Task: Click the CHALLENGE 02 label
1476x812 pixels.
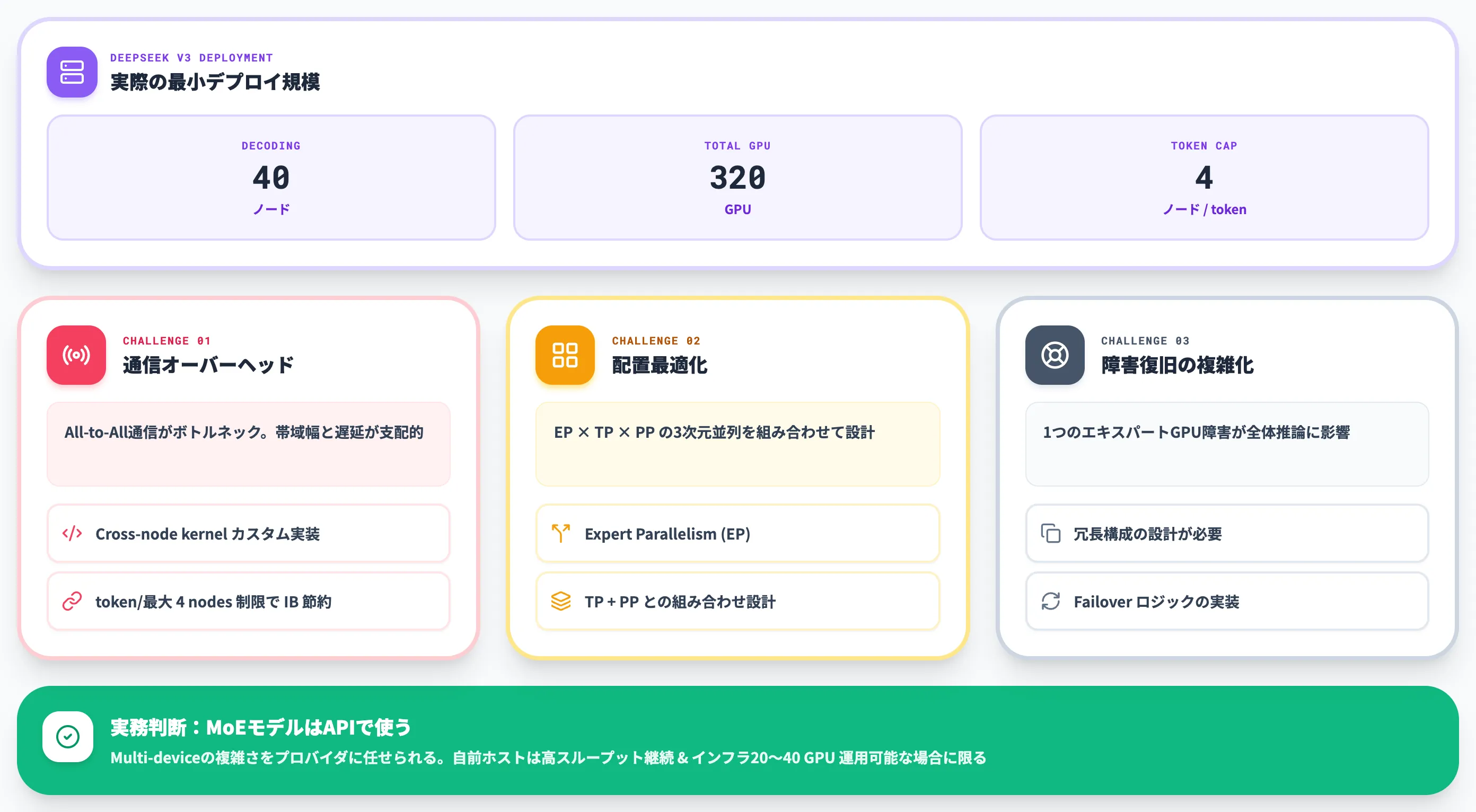Action: pyautogui.click(x=656, y=341)
